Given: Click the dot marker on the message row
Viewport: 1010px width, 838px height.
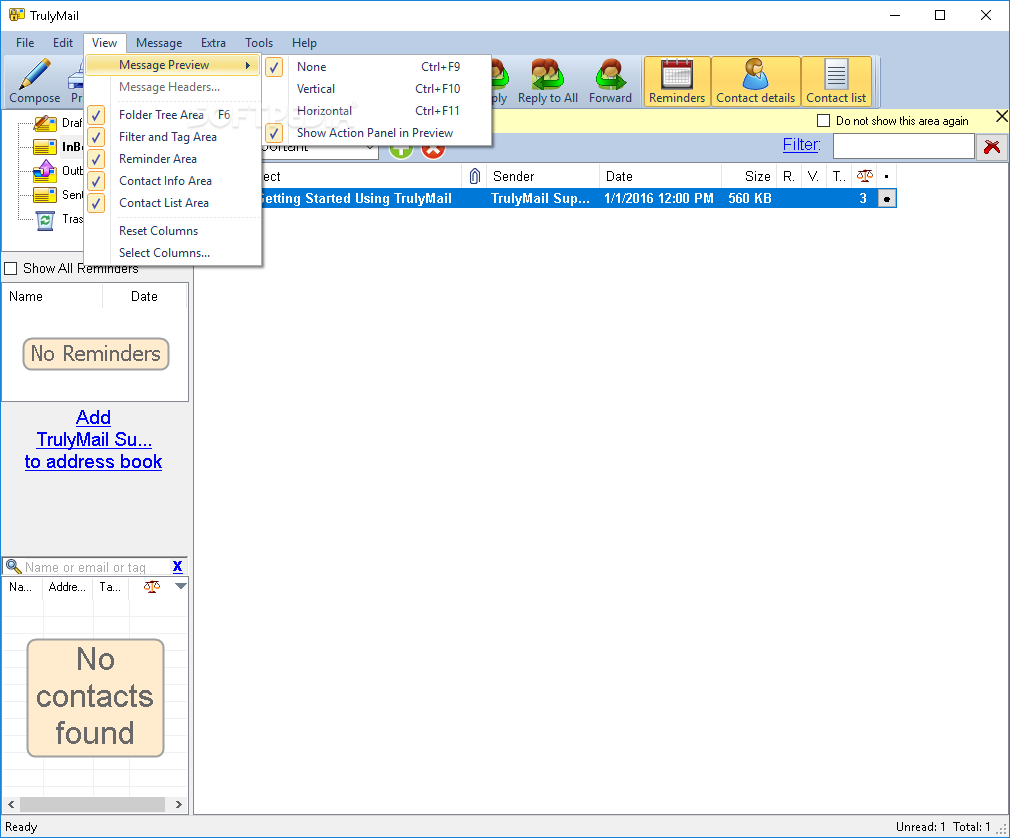Looking at the screenshot, I should point(887,199).
